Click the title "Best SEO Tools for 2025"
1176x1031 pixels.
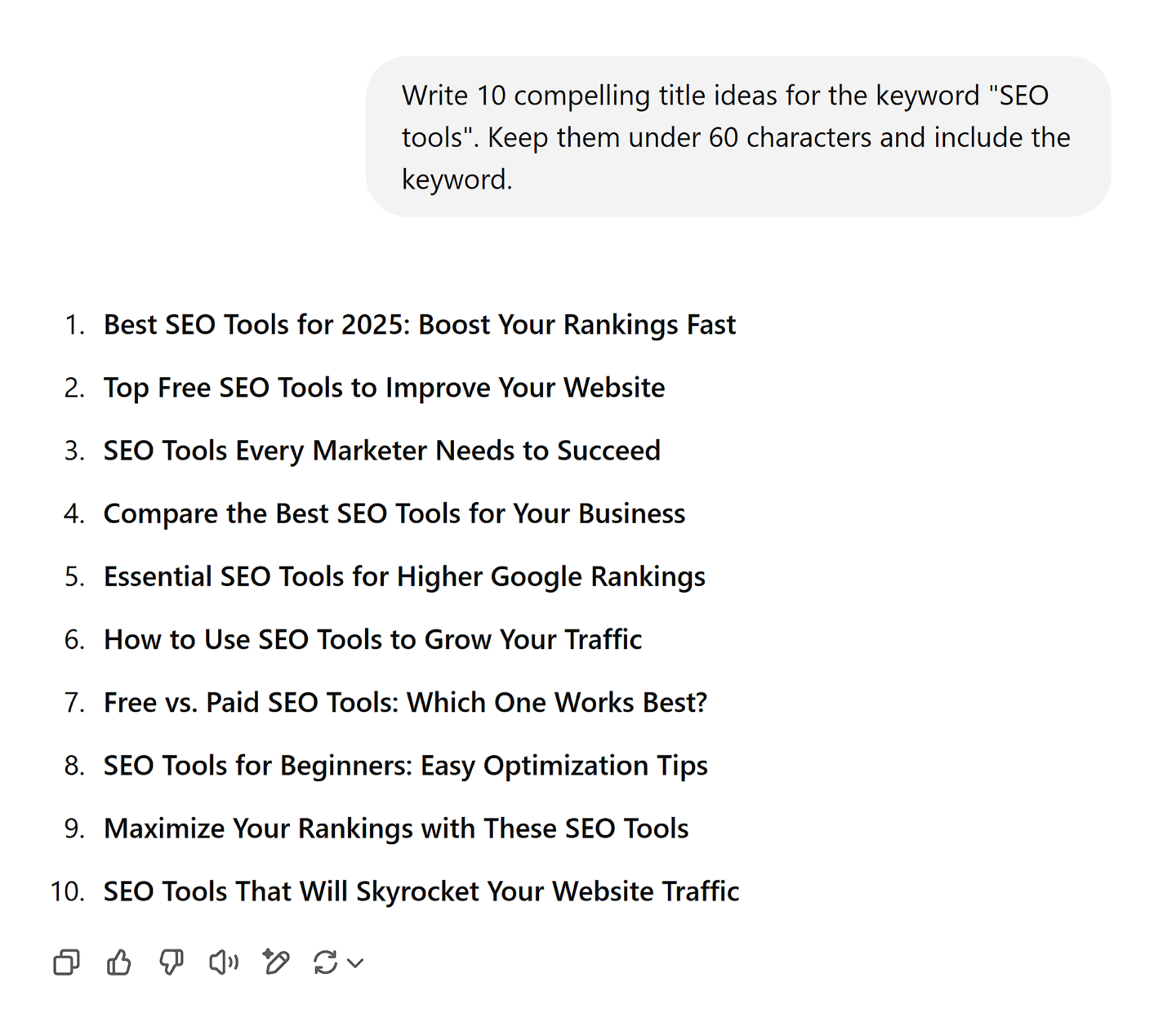click(x=419, y=325)
